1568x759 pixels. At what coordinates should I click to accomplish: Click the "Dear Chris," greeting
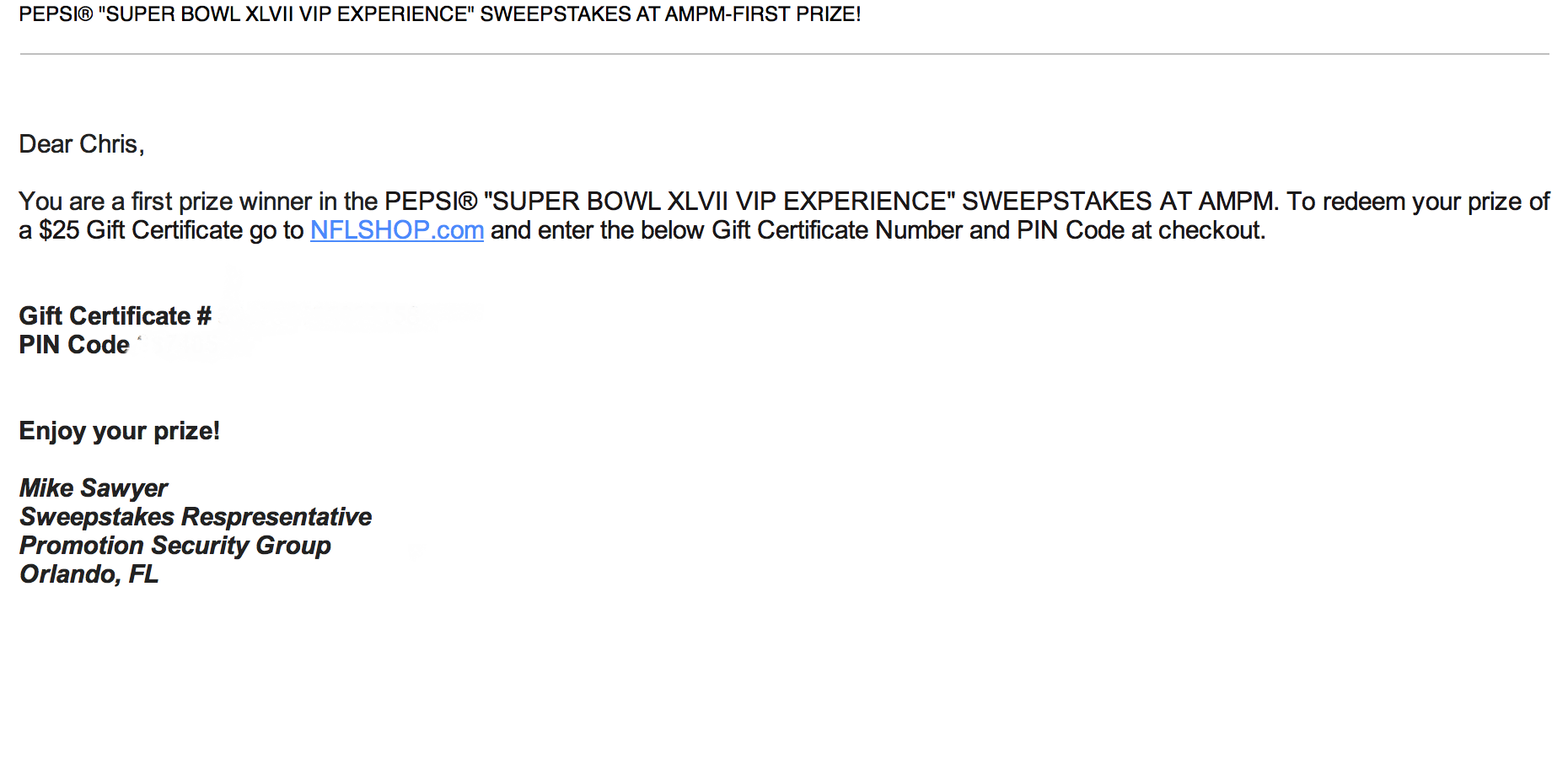pos(82,144)
